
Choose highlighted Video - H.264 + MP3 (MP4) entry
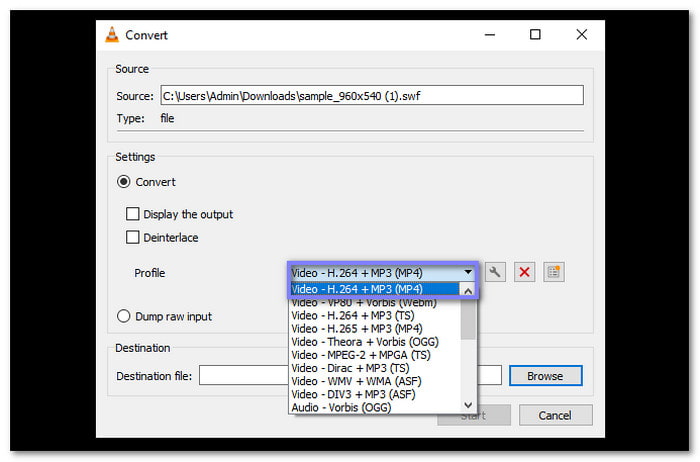(x=375, y=289)
